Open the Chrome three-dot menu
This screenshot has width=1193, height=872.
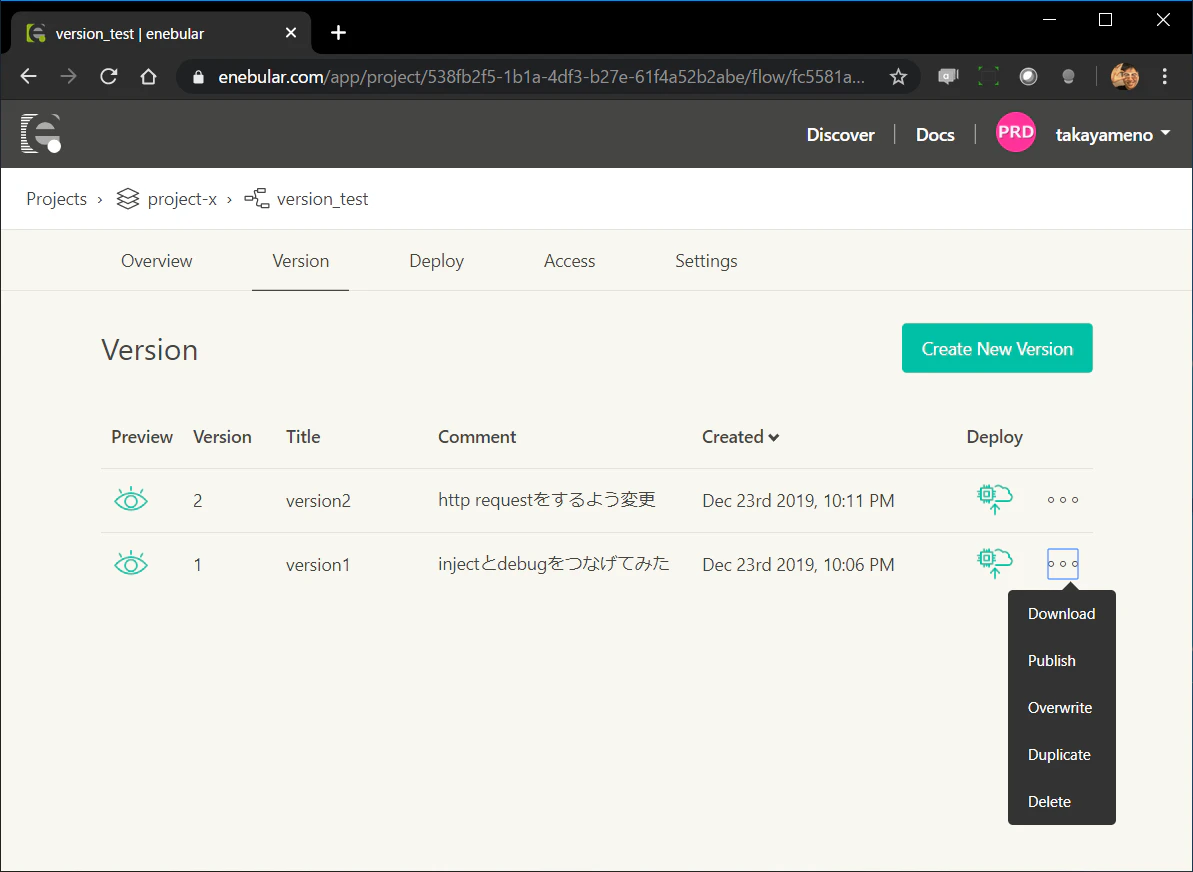coord(1165,76)
